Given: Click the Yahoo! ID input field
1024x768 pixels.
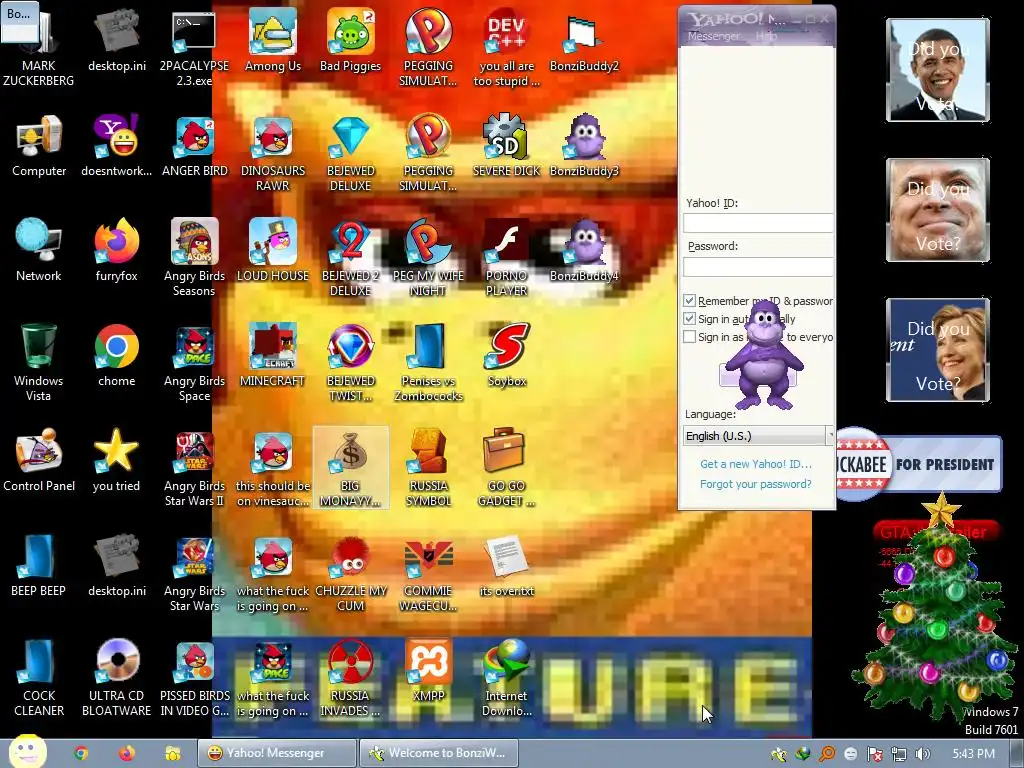Looking at the screenshot, I should coord(758,223).
